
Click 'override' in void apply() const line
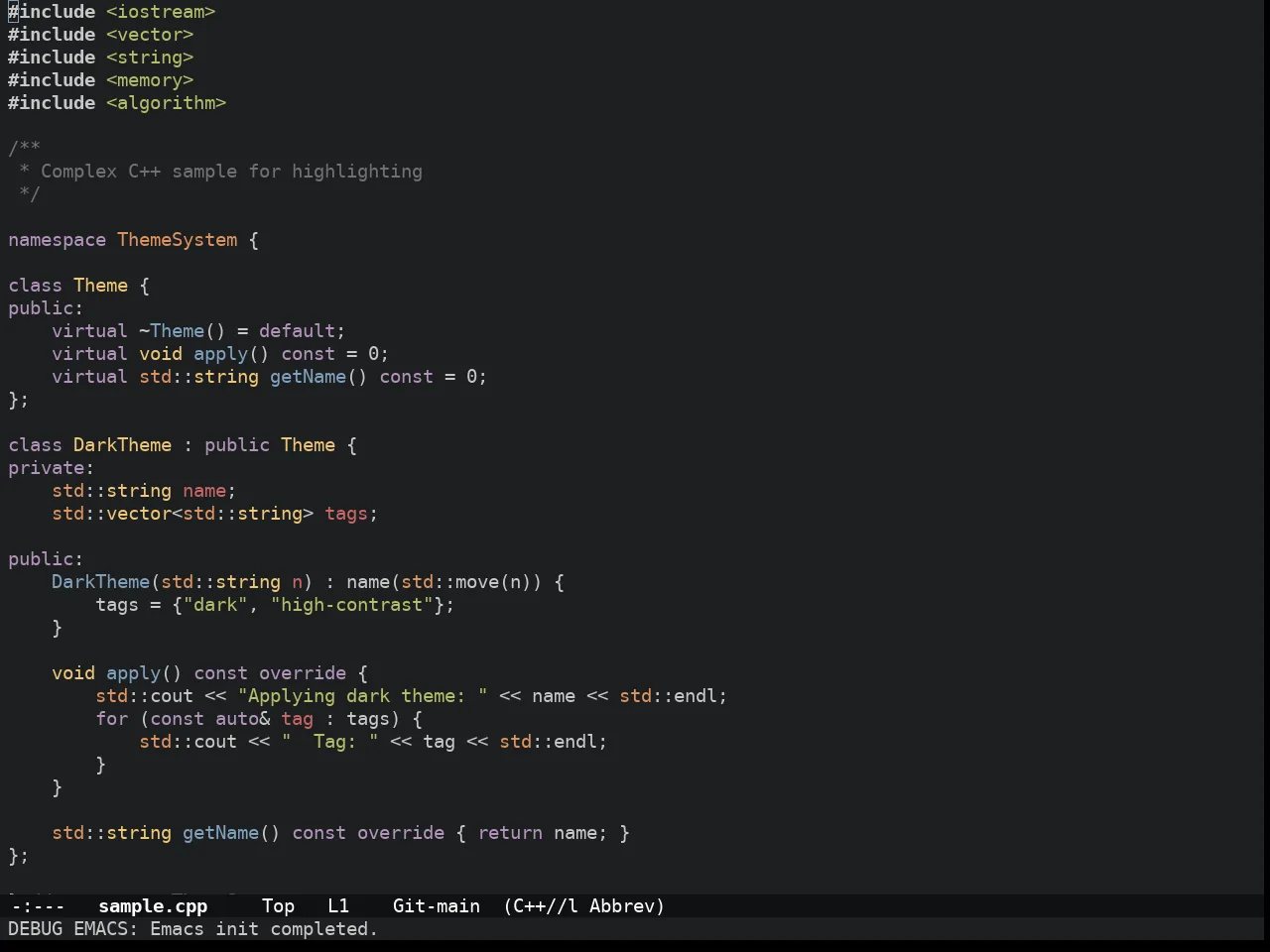(303, 673)
